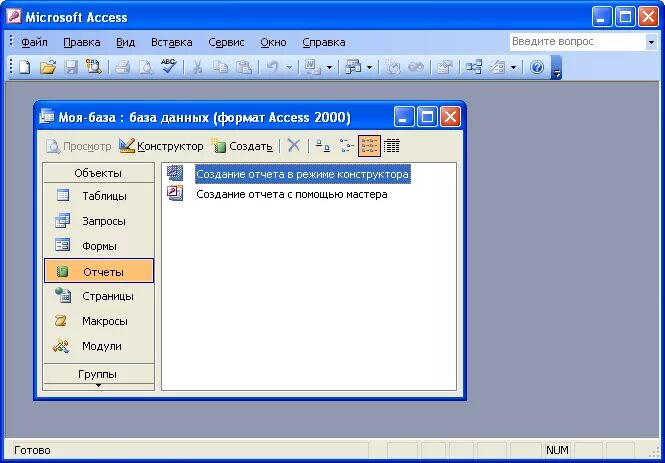Click the Print icon in toolbar

[123, 67]
